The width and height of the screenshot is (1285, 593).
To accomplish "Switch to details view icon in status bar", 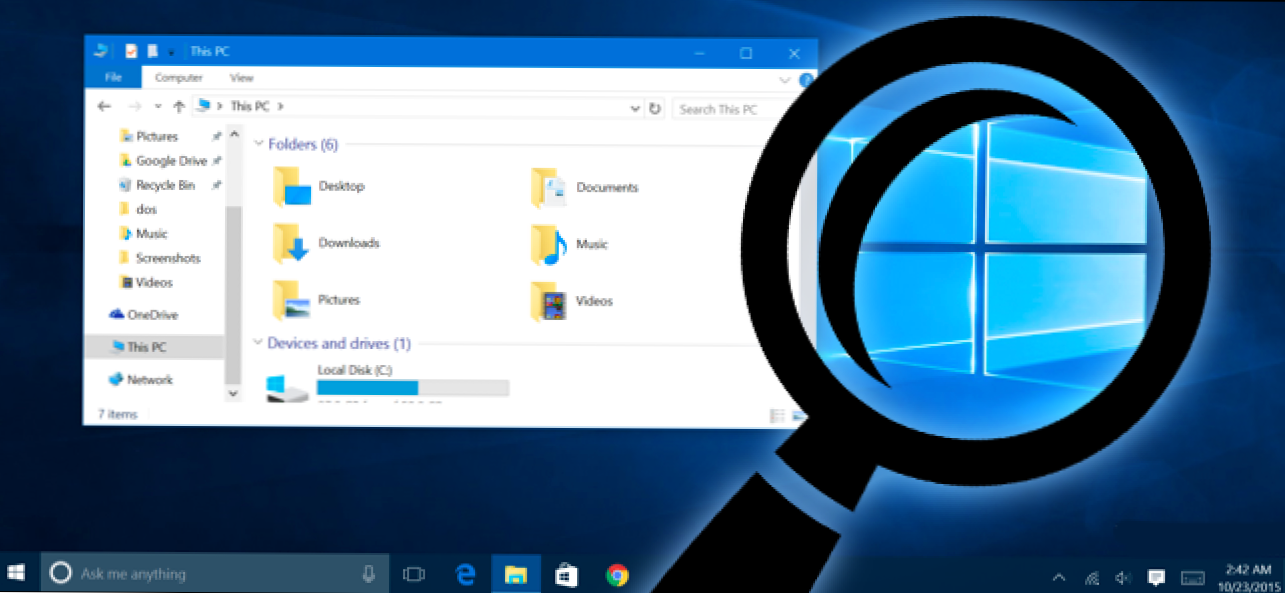I will pos(777,415).
